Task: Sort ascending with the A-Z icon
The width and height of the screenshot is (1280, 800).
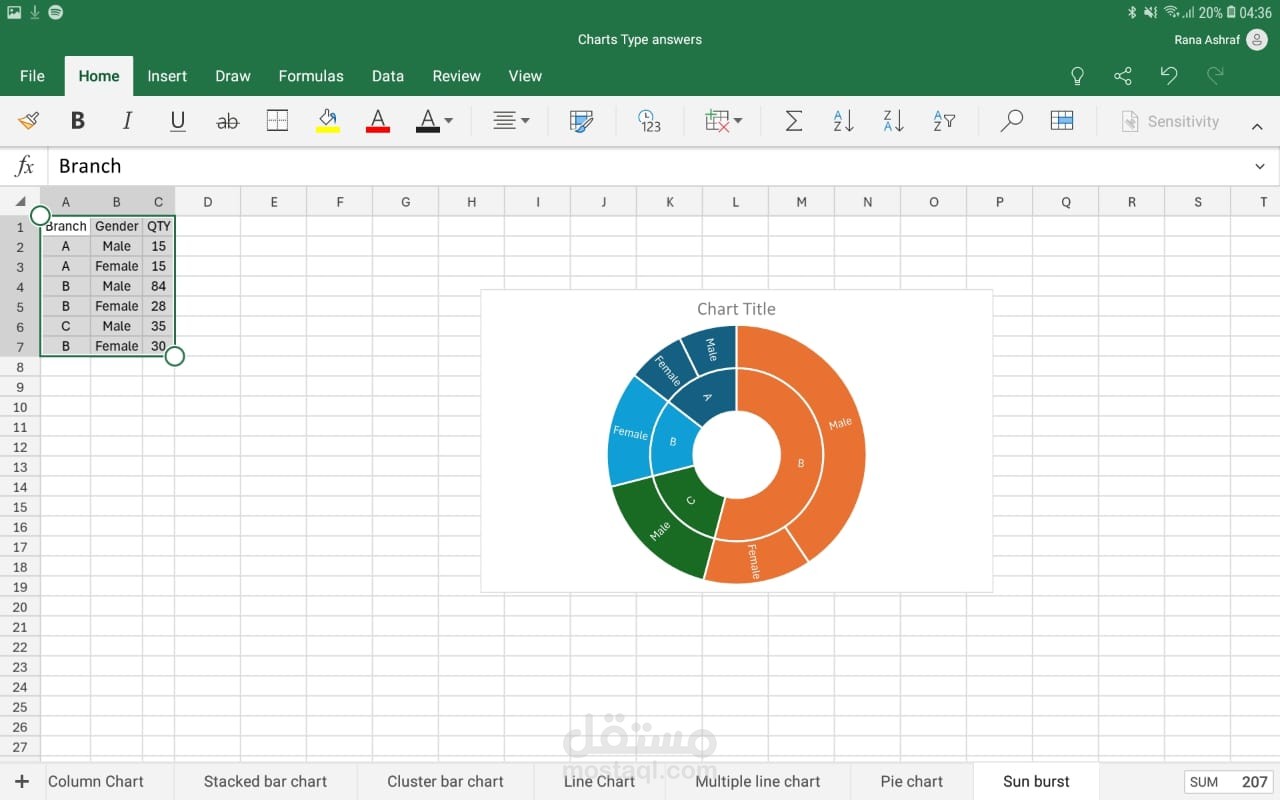Action: coord(843,121)
